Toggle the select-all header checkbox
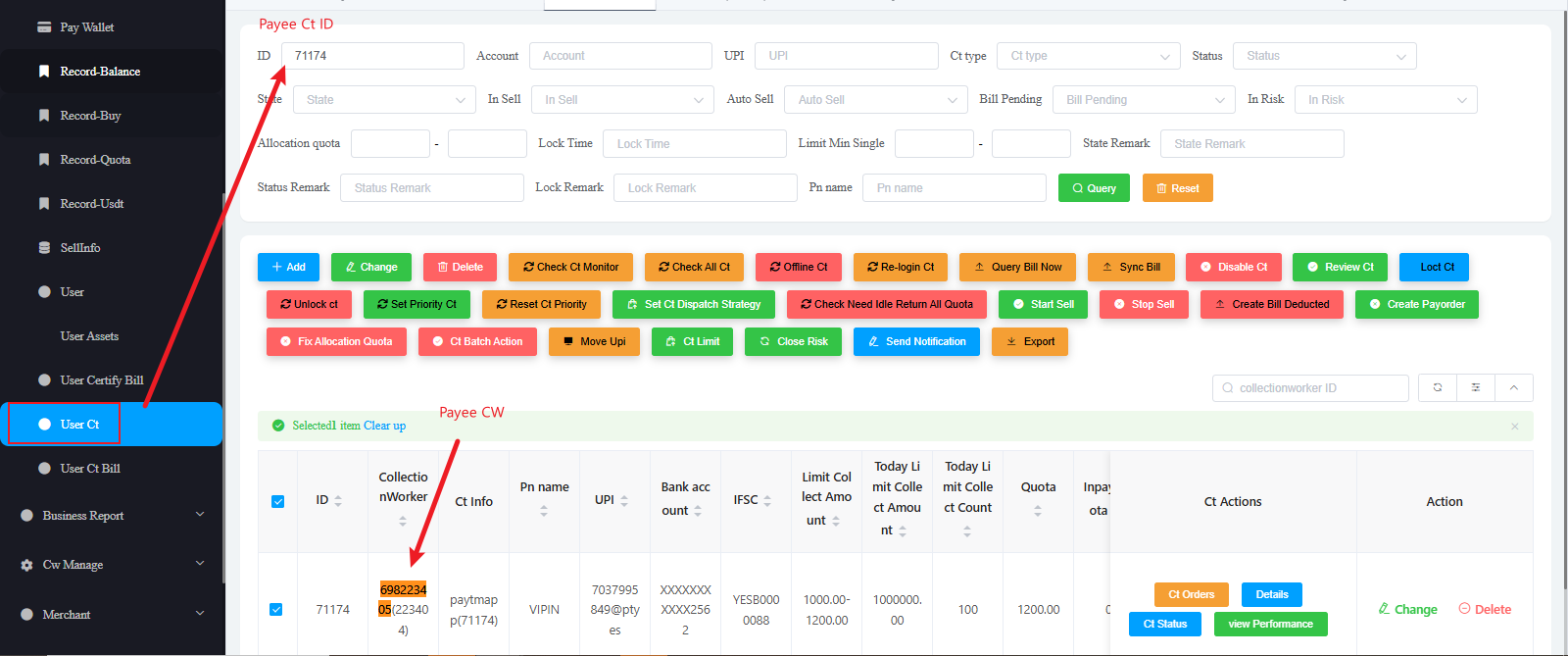Image resolution: width=1568 pixels, height=656 pixels. click(x=277, y=501)
